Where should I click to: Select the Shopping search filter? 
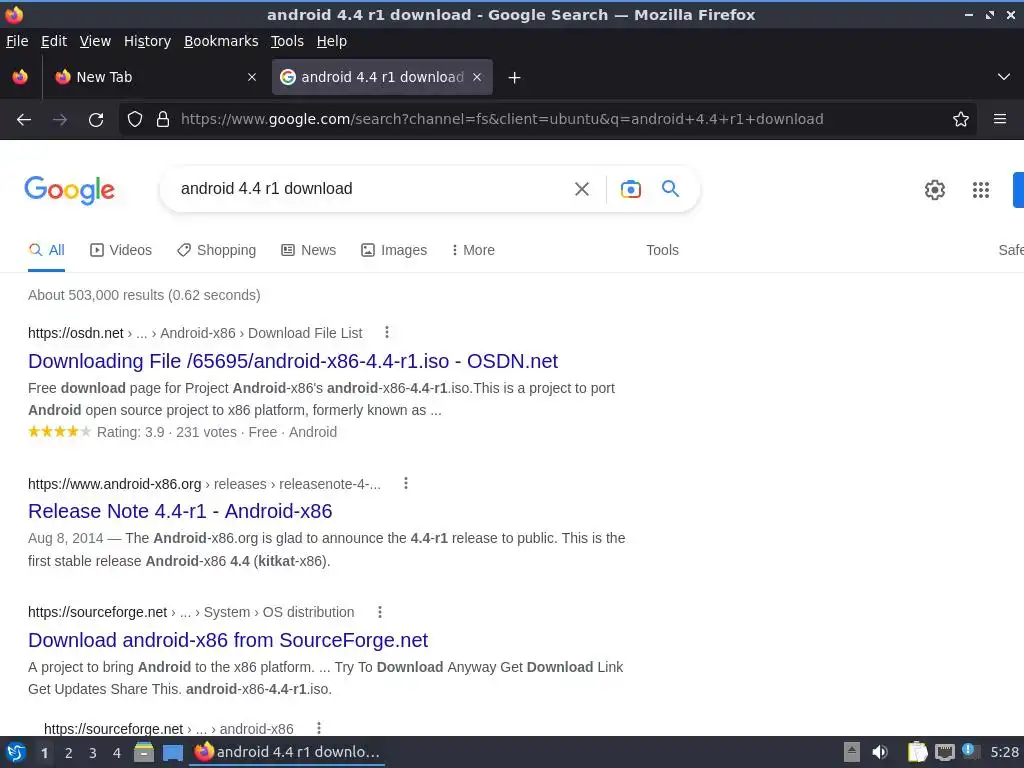(x=216, y=250)
